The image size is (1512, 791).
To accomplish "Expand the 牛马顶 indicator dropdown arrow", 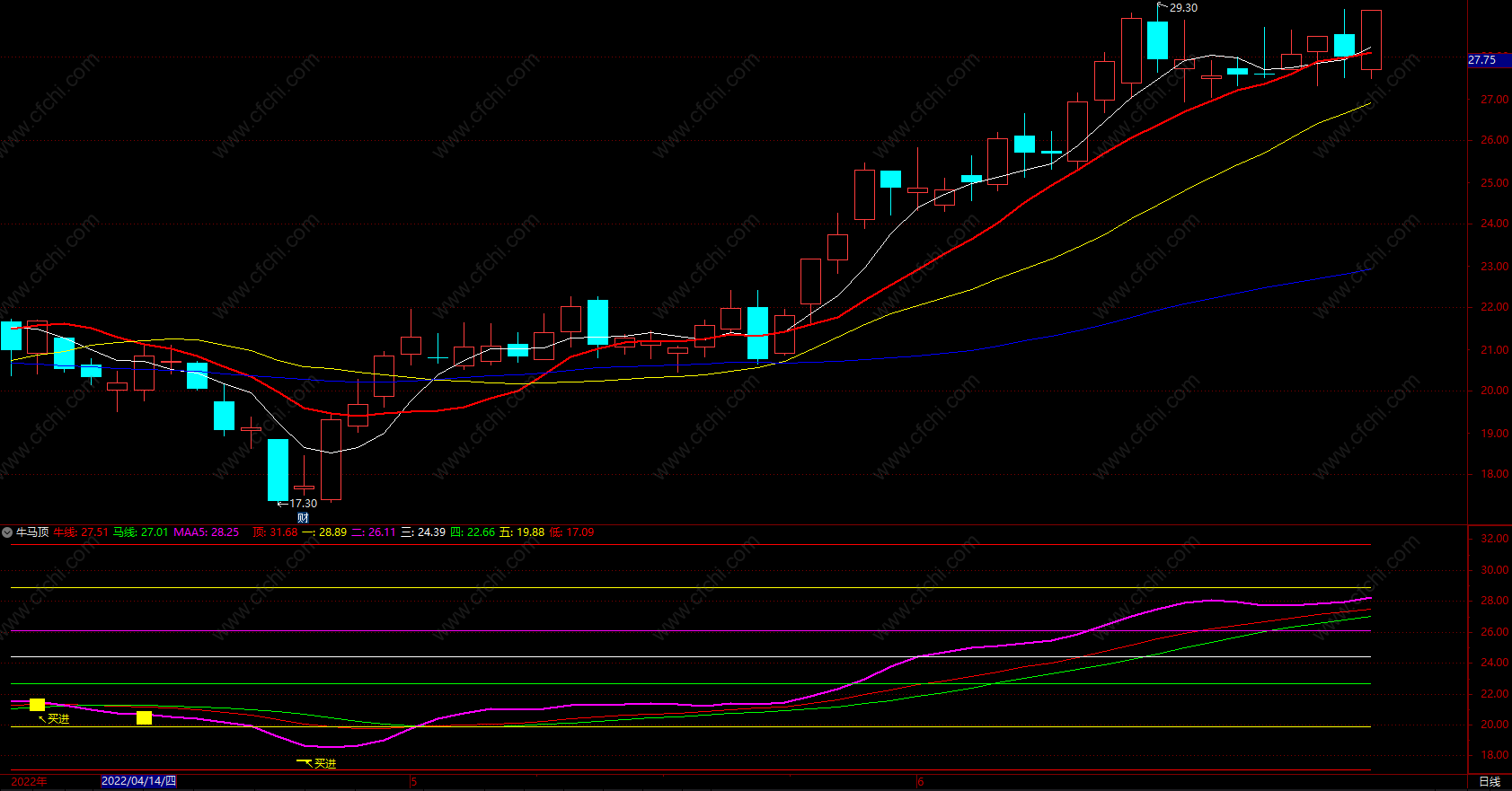I will (x=7, y=532).
